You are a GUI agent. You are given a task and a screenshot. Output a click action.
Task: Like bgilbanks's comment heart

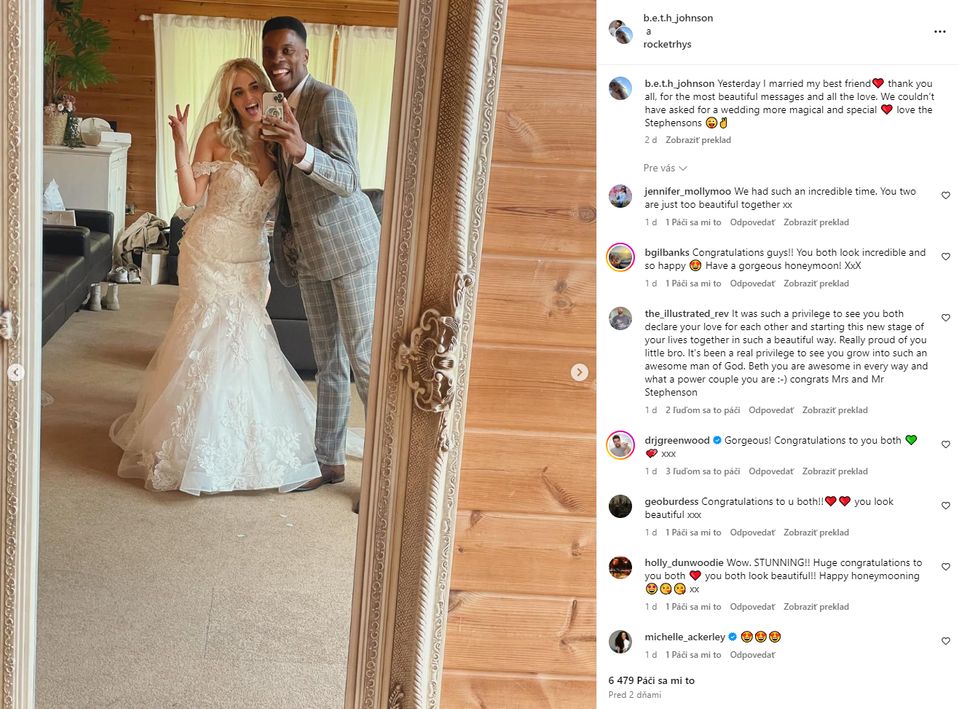(946, 257)
